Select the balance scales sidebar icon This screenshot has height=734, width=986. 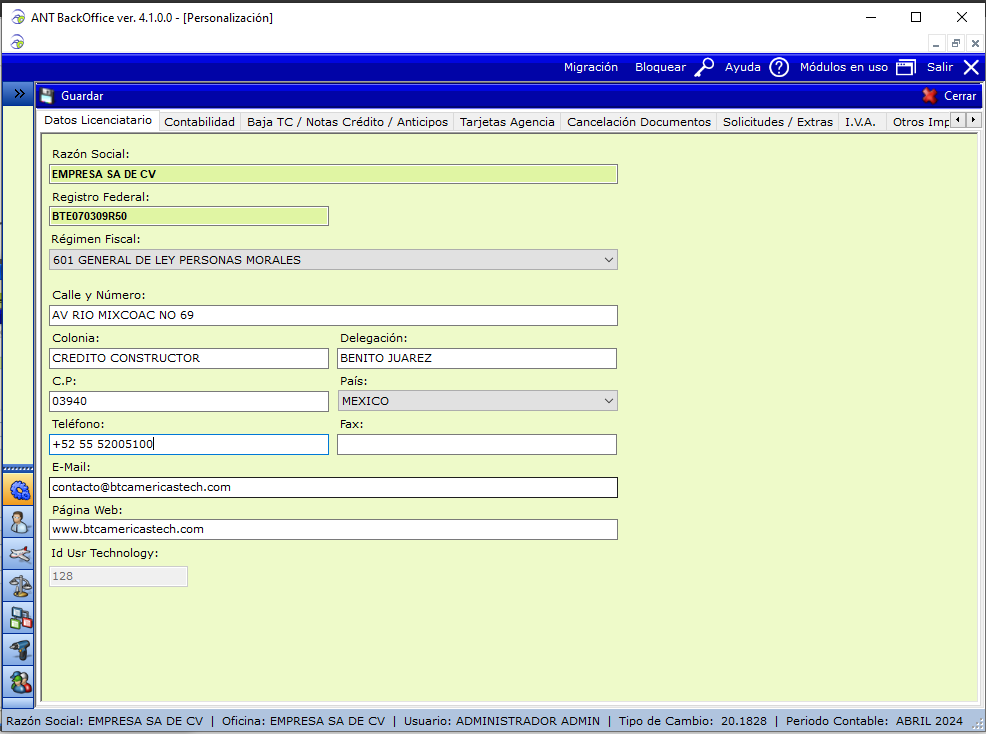[x=19, y=586]
